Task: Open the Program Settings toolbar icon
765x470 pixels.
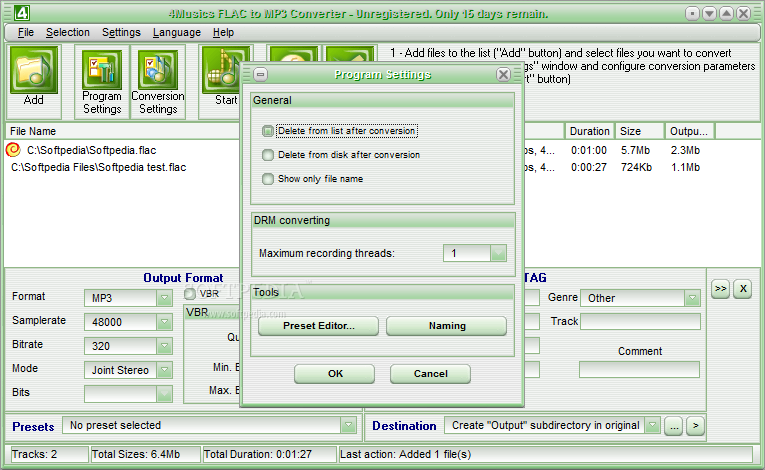Action: coord(101,71)
